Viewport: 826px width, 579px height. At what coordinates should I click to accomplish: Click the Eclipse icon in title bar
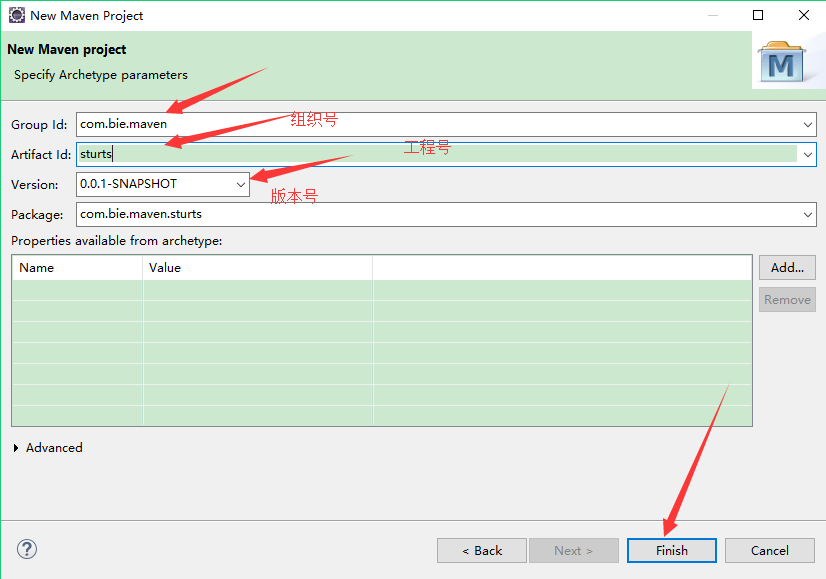pyautogui.click(x=16, y=15)
